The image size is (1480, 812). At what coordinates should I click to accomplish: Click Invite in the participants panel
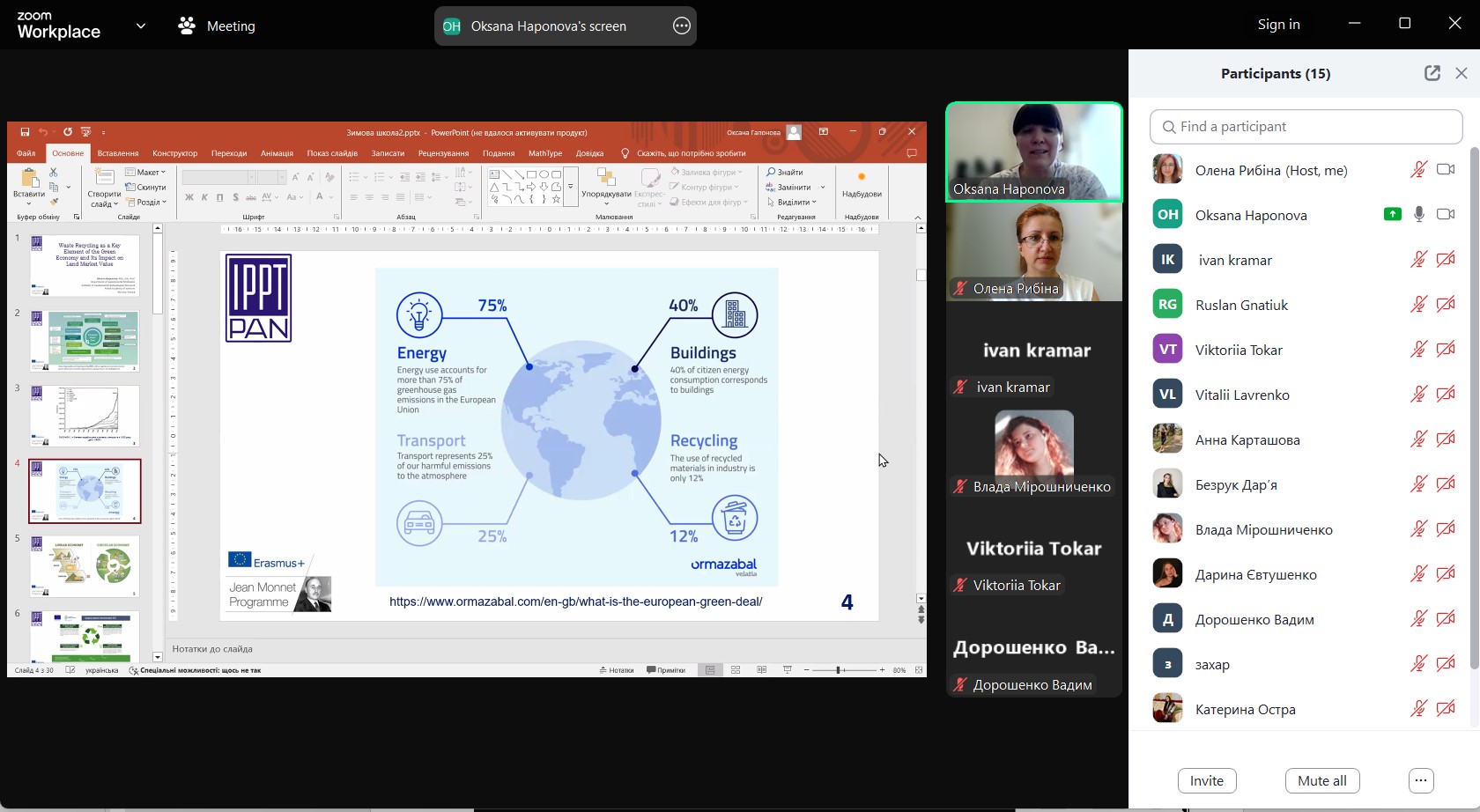point(1206,781)
